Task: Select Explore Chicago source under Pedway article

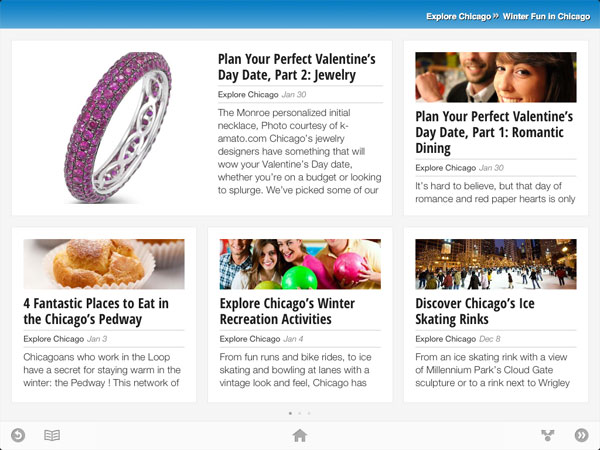Action: [x=54, y=339]
